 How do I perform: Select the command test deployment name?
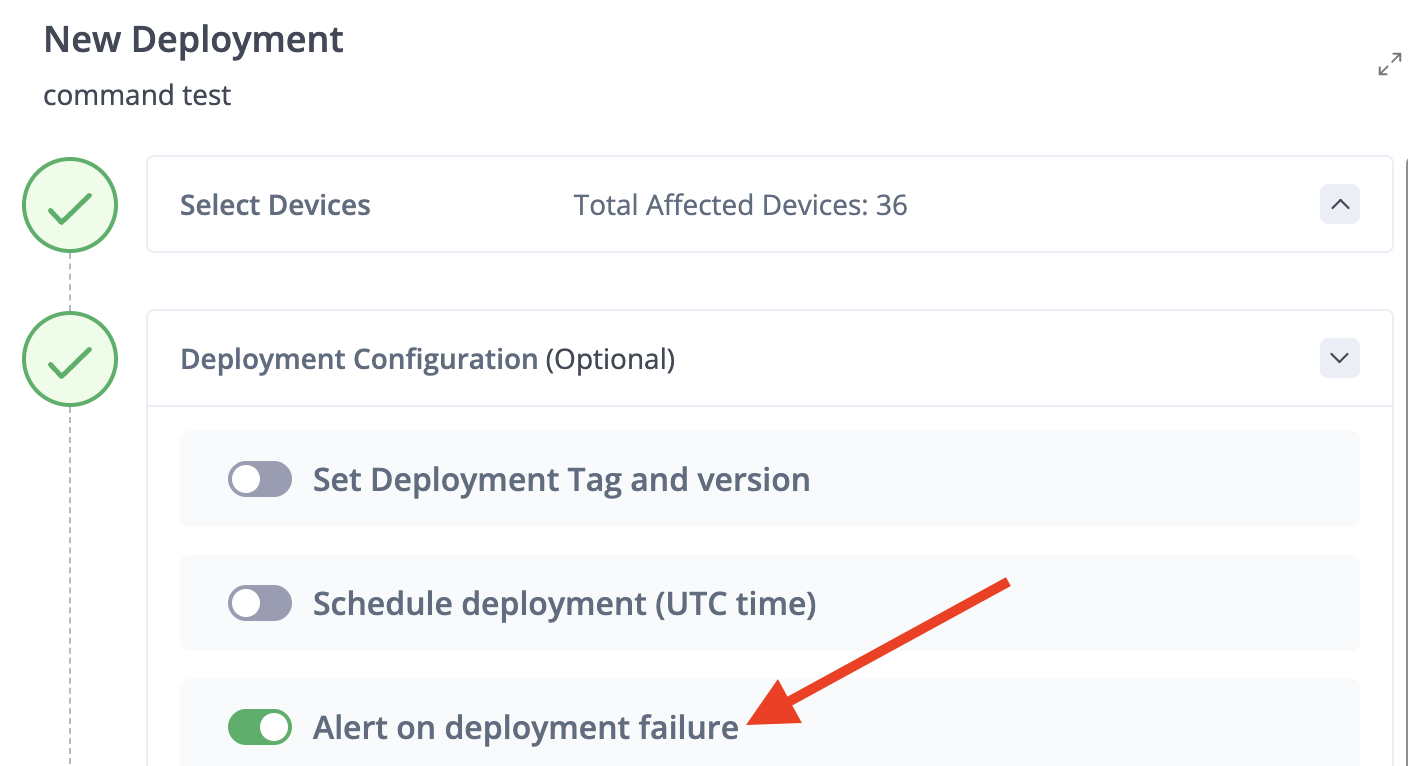(137, 96)
